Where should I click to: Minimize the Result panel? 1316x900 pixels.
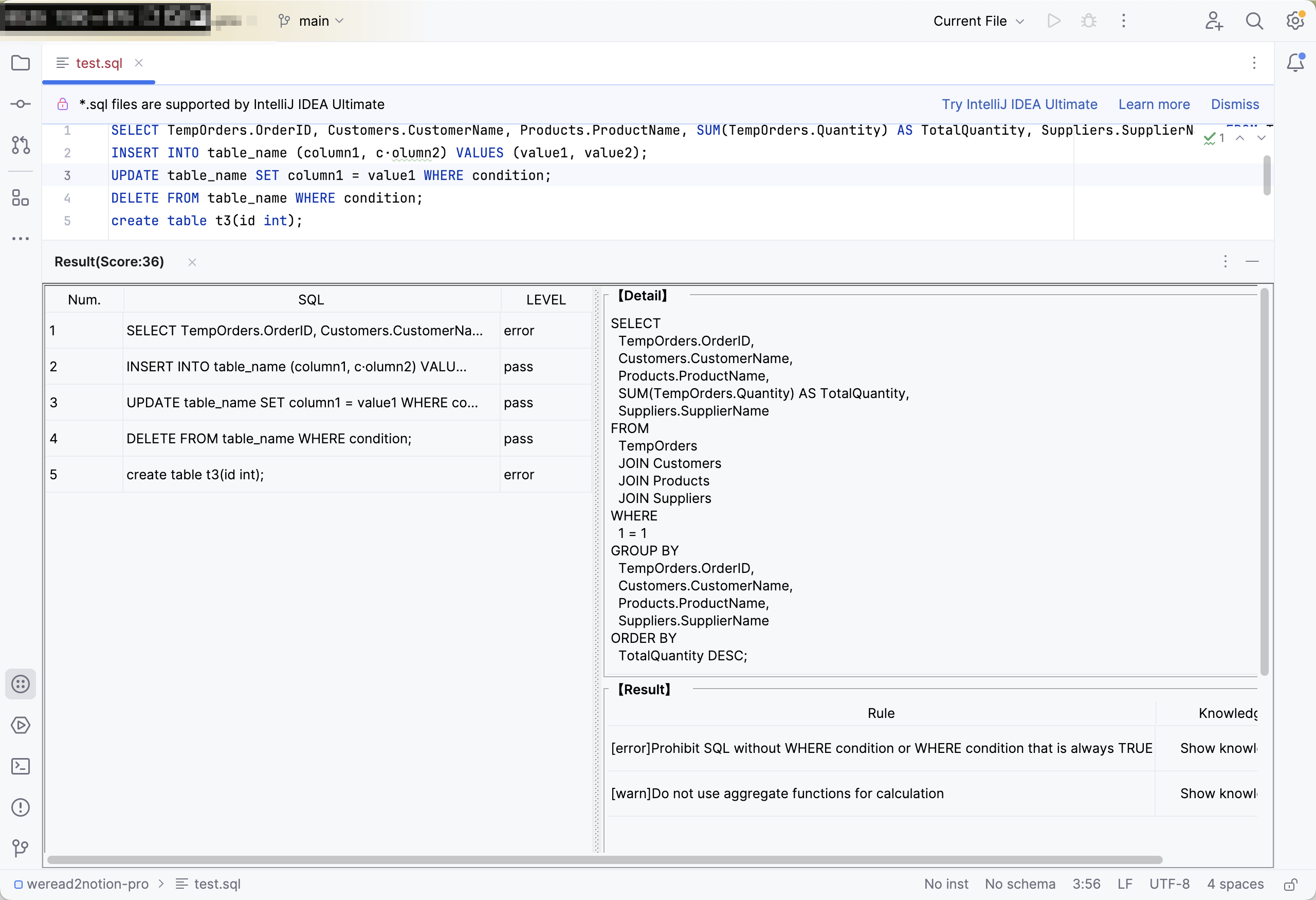1252,261
